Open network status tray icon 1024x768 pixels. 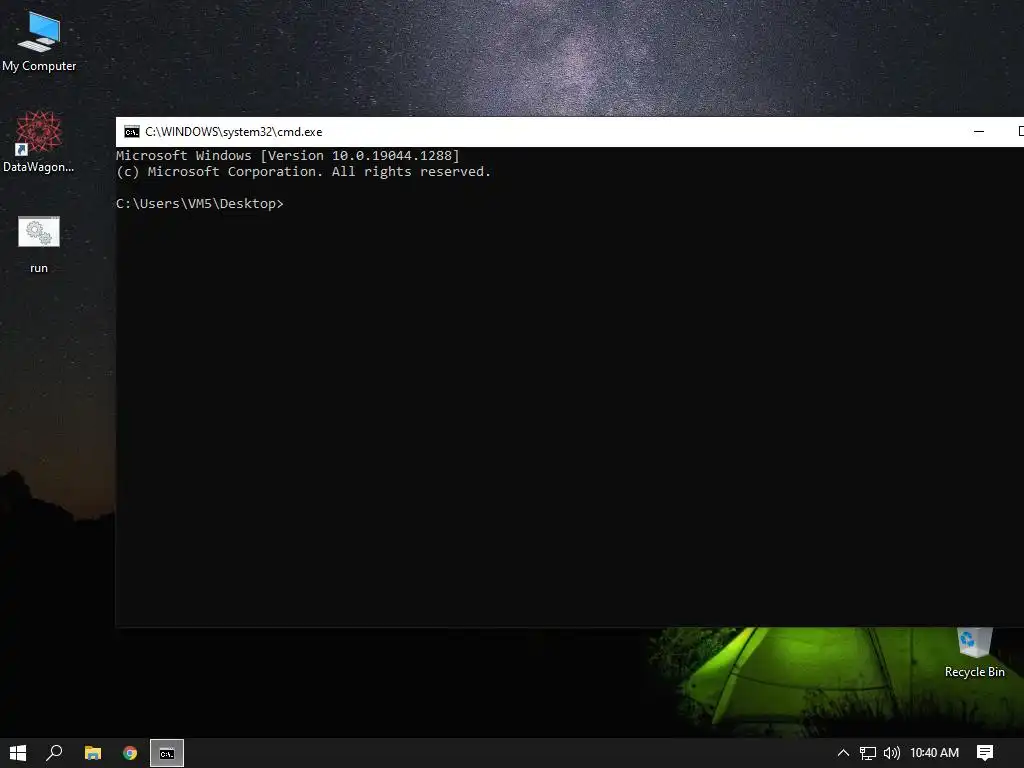pyautogui.click(x=867, y=753)
